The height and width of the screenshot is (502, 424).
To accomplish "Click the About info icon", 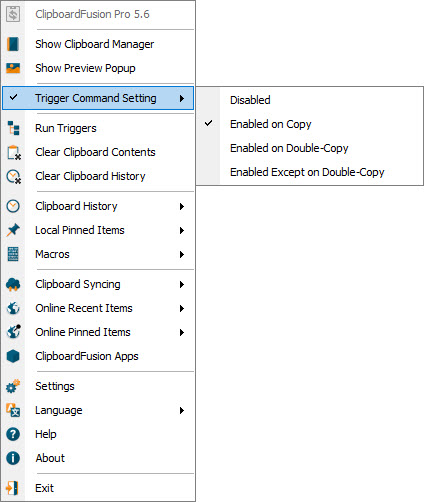I will coord(13,458).
